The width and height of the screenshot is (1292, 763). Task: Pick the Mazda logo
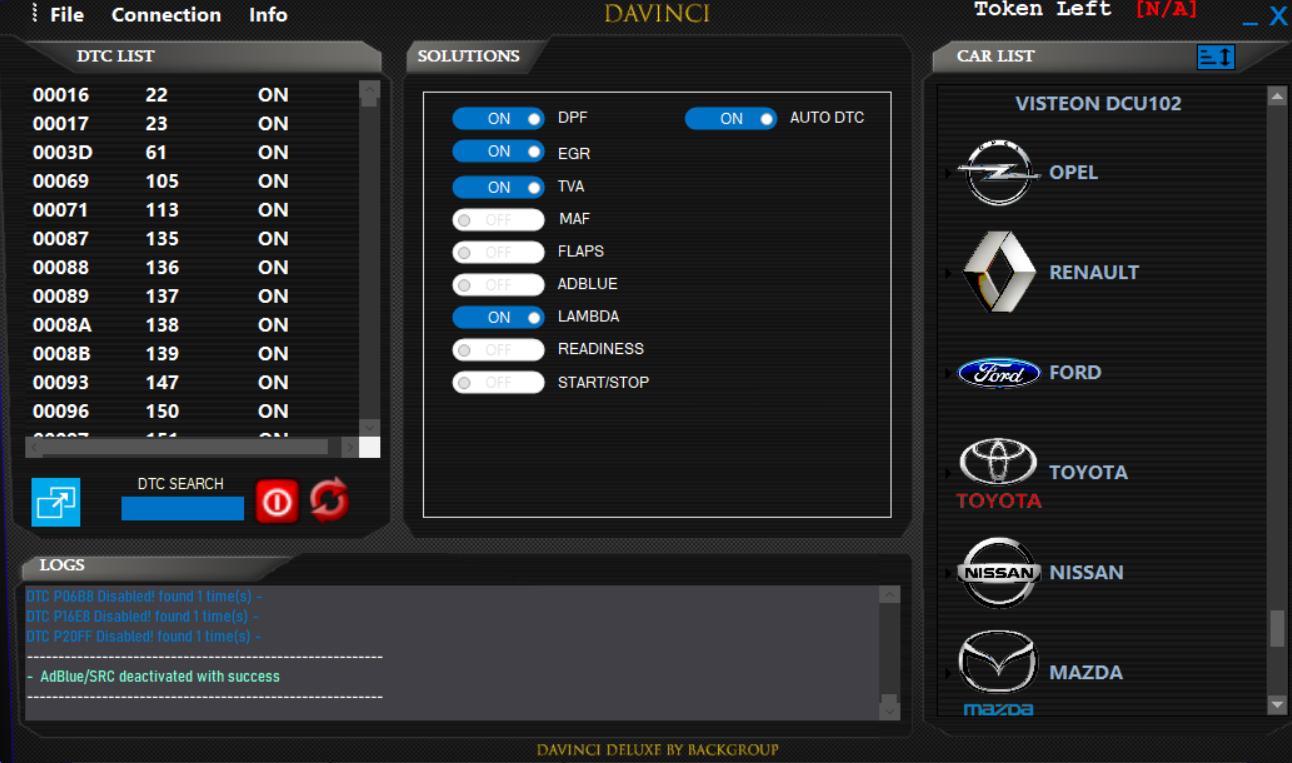[998, 665]
